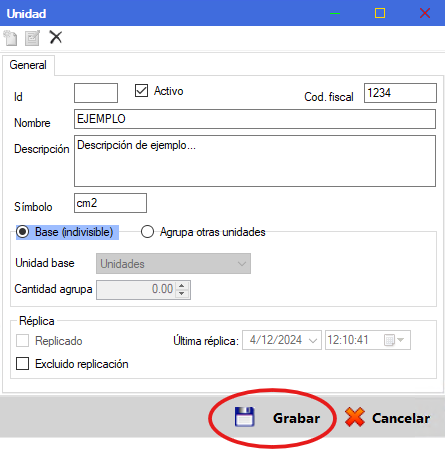Click the floppy disk save icon
Image resolution: width=445 pixels, height=449 pixels.
tap(244, 417)
